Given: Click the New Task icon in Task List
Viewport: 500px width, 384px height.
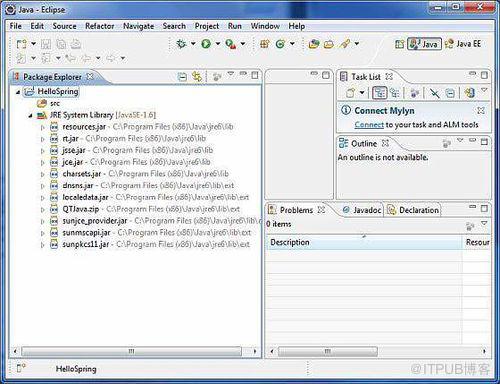Looking at the screenshot, I should [351, 93].
